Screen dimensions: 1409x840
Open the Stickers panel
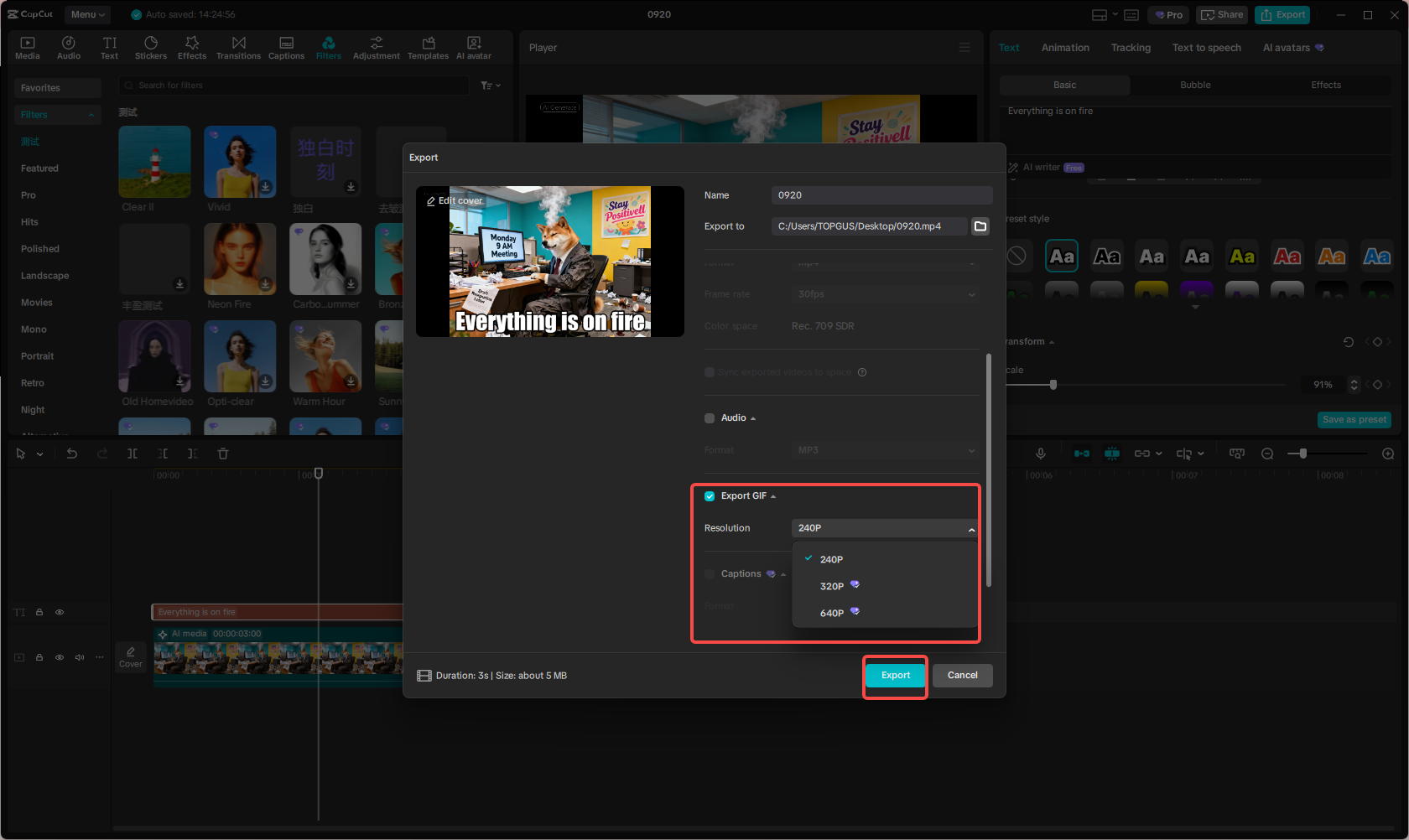coord(151,48)
